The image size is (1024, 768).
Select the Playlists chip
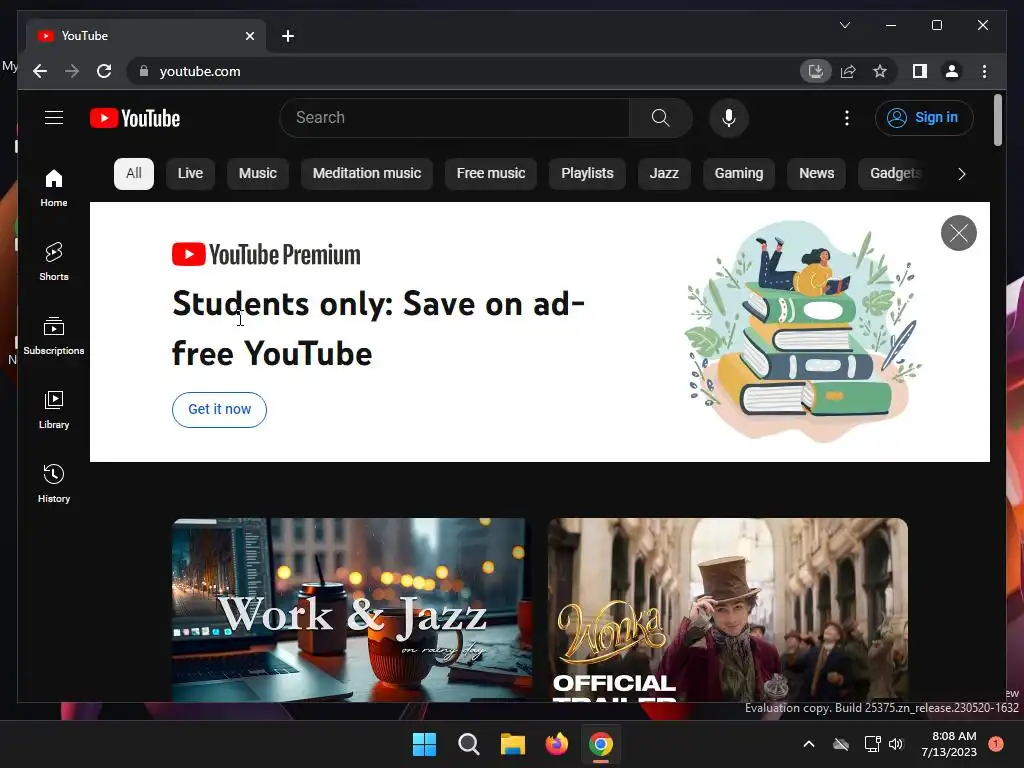click(x=587, y=174)
